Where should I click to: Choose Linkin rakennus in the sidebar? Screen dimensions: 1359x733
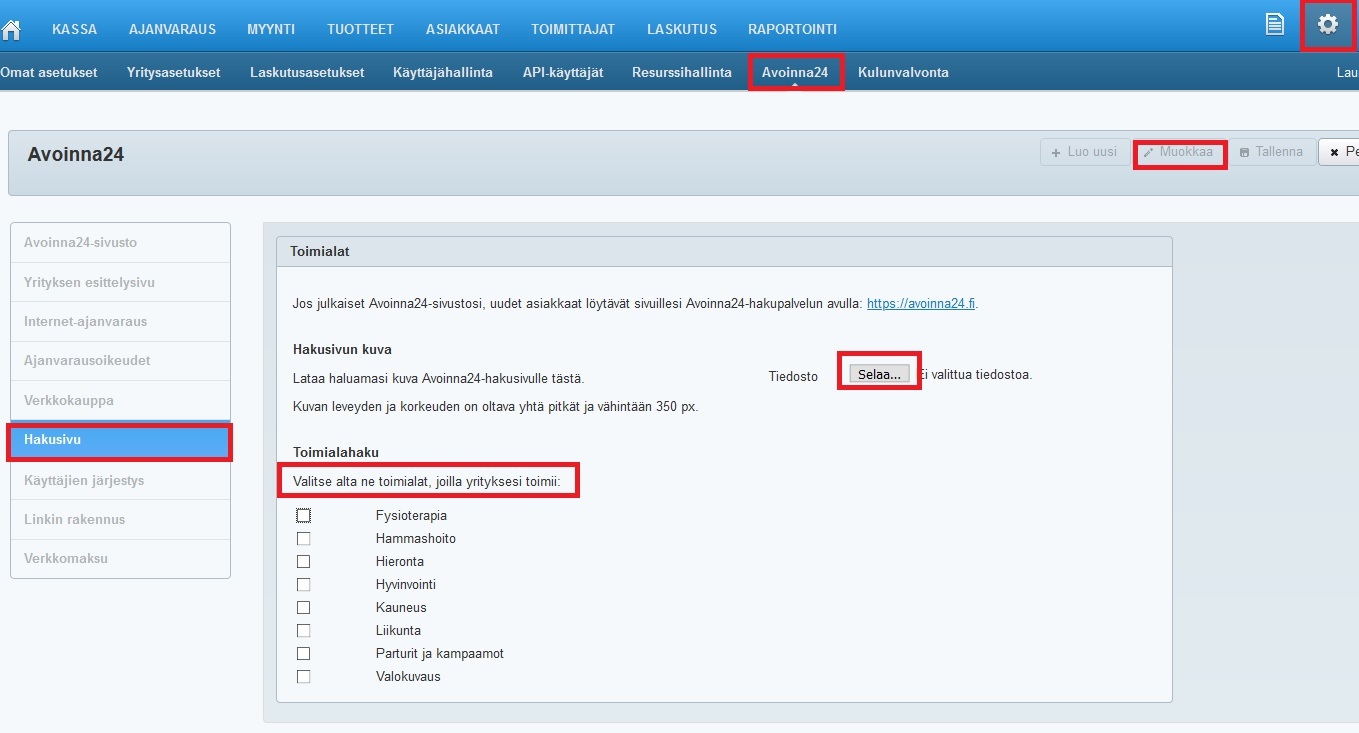coord(75,519)
